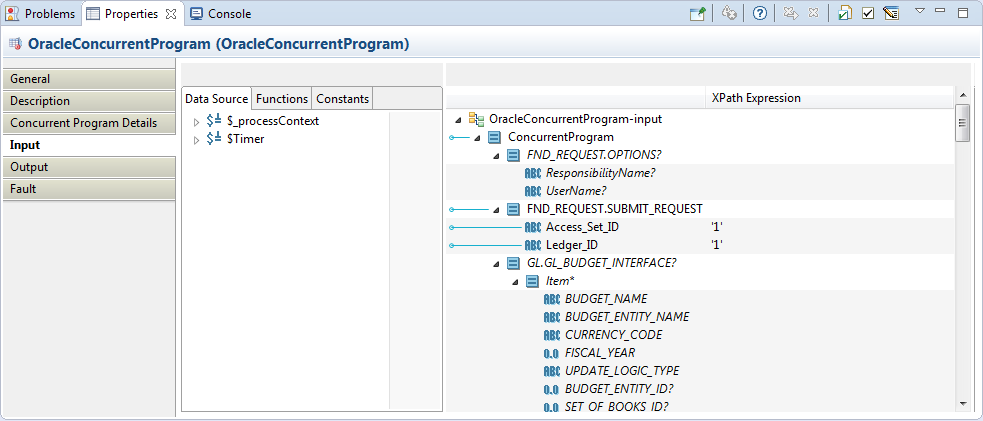Click the ConcurrentProgram element icon
983x421 pixels.
click(494, 137)
